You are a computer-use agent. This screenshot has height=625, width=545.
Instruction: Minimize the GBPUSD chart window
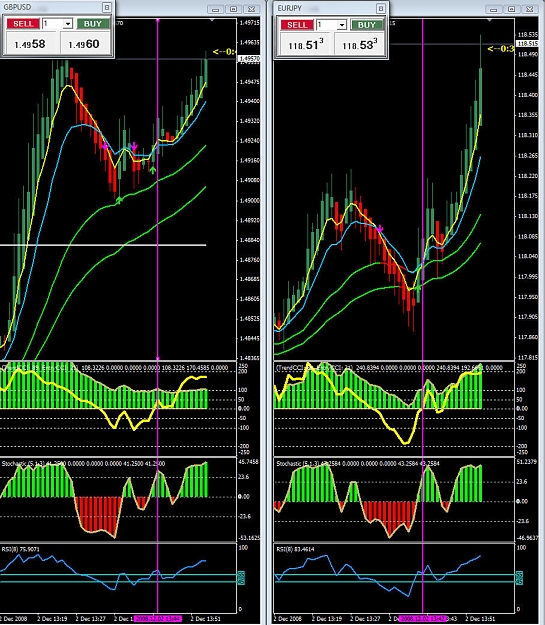pyautogui.click(x=216, y=10)
